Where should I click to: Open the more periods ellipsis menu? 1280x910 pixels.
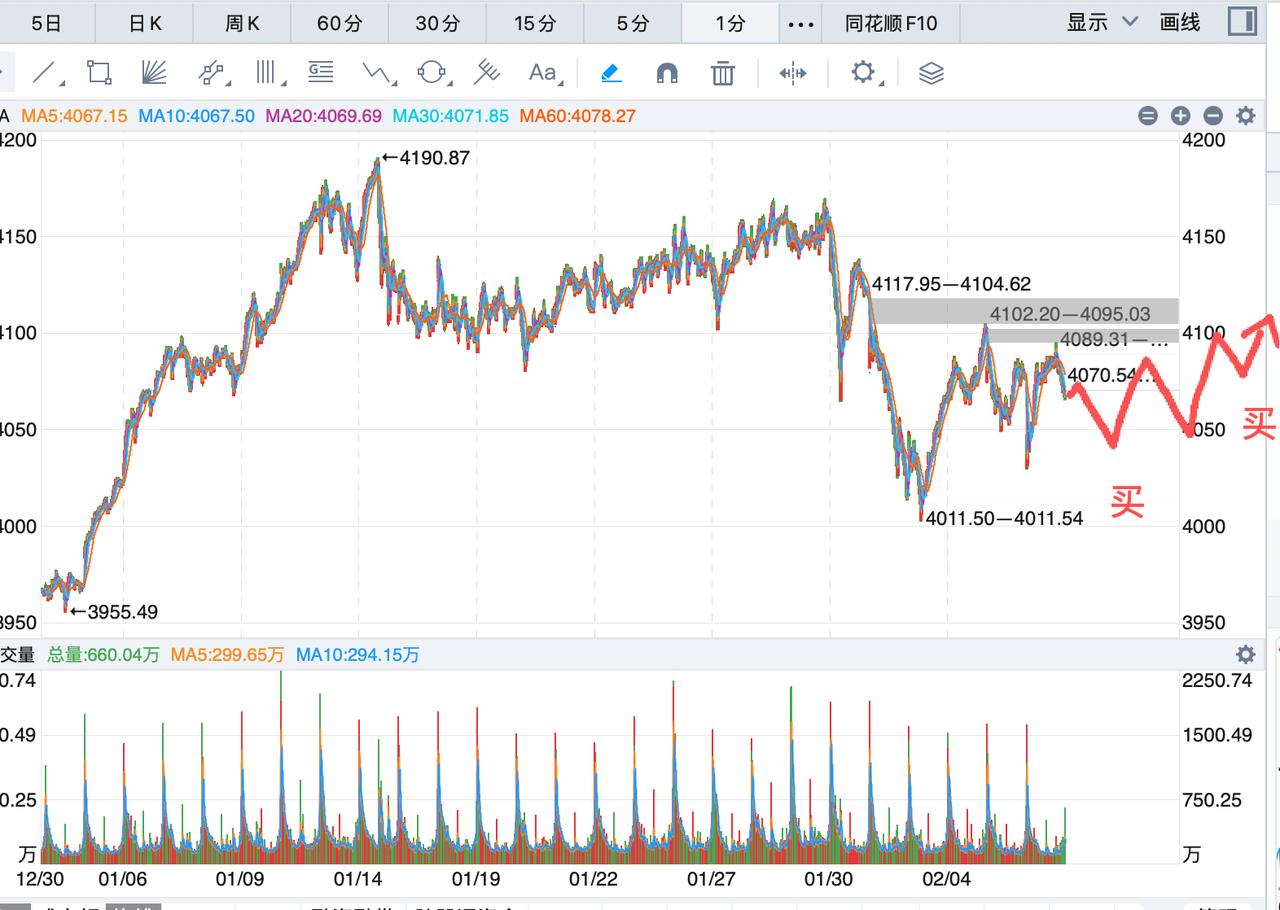[801, 23]
